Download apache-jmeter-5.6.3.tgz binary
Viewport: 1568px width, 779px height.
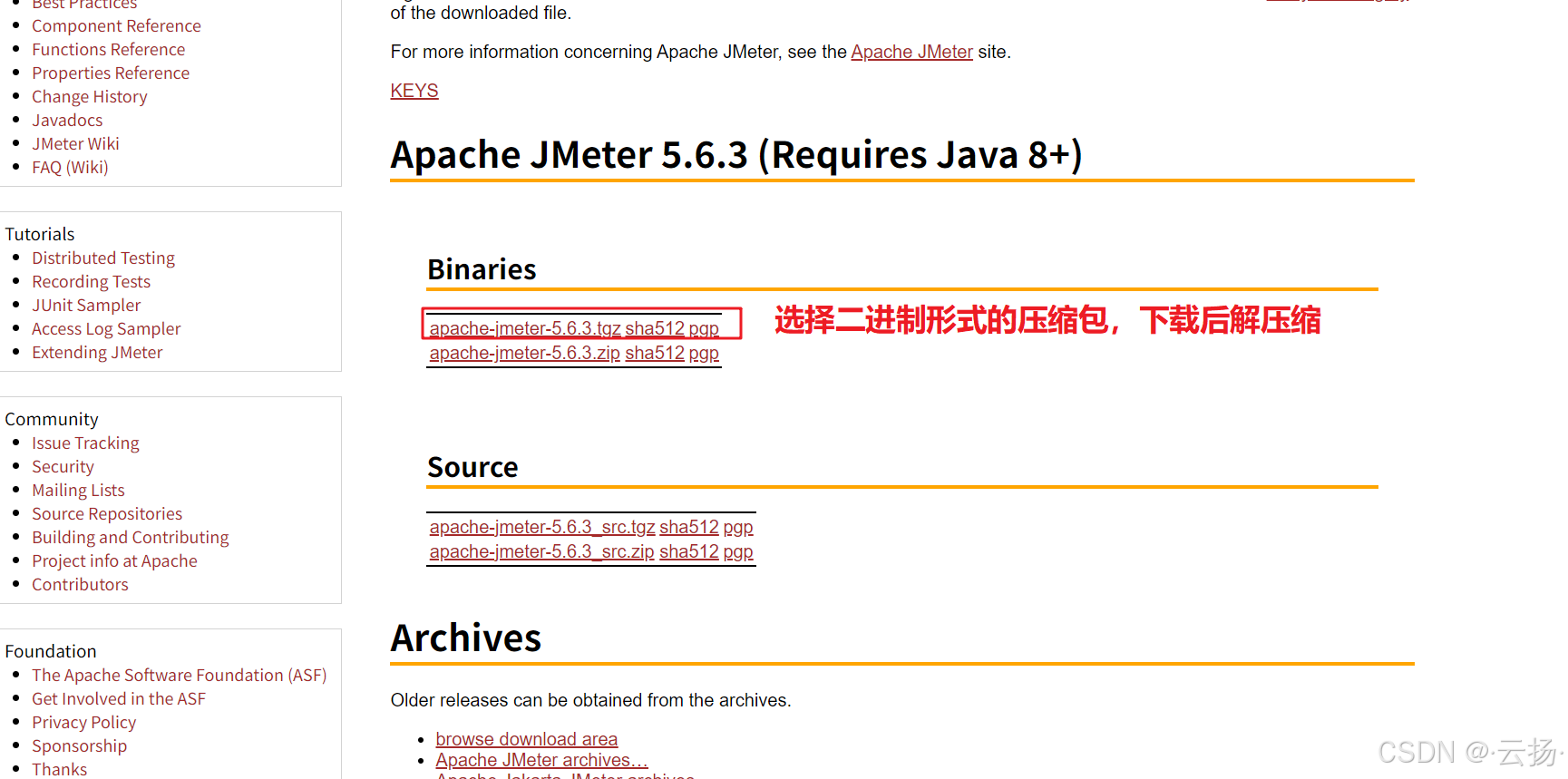click(525, 328)
